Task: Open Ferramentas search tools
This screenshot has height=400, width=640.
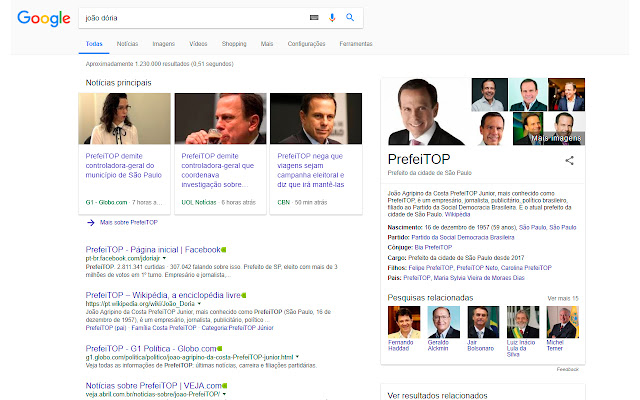Action: (x=356, y=44)
